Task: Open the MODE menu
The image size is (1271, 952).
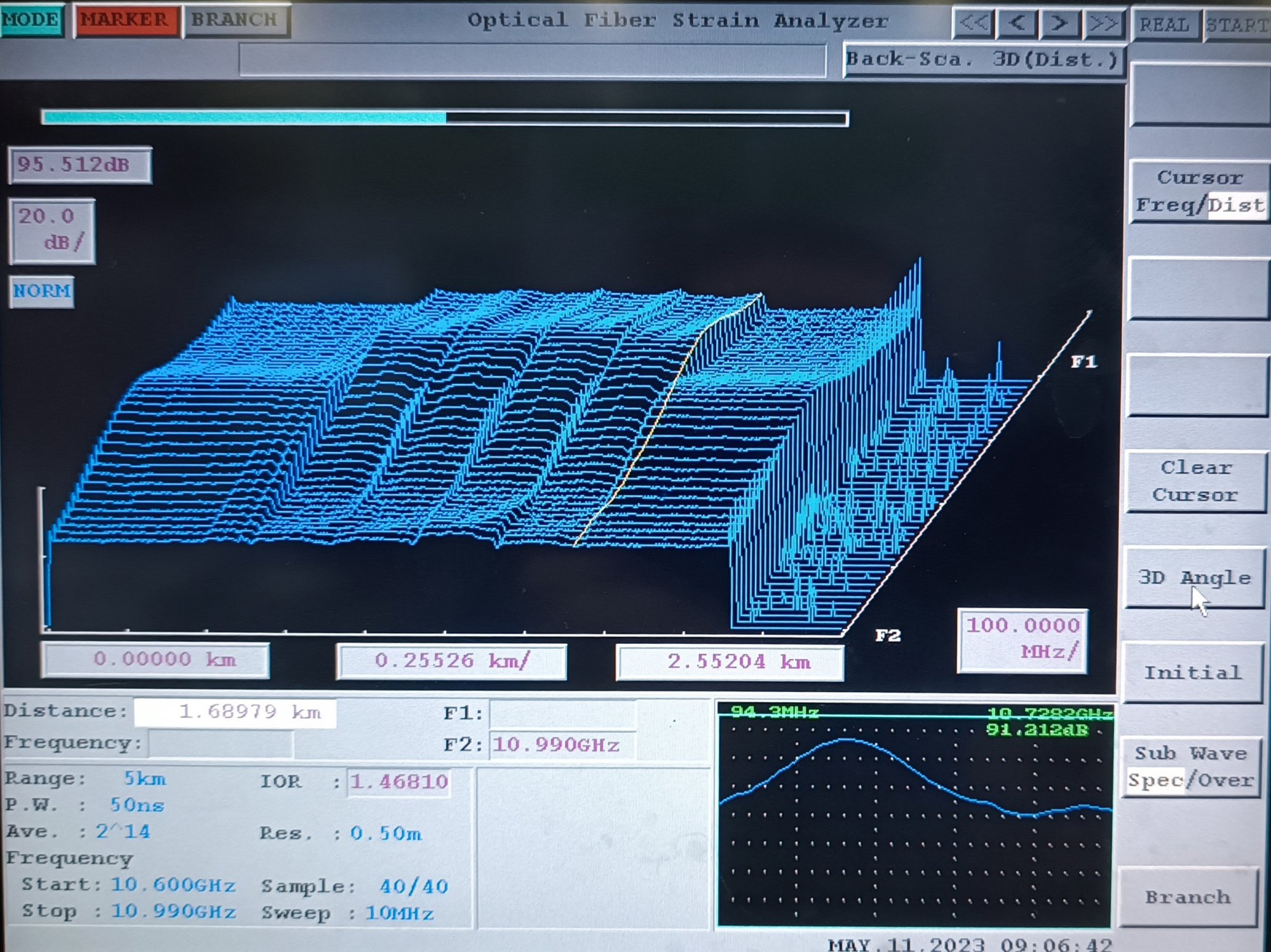Action: point(31,20)
